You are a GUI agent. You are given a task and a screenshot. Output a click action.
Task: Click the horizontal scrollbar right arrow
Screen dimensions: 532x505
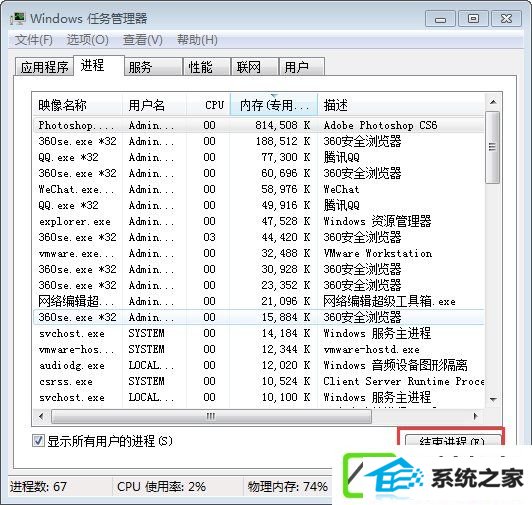tap(476, 416)
